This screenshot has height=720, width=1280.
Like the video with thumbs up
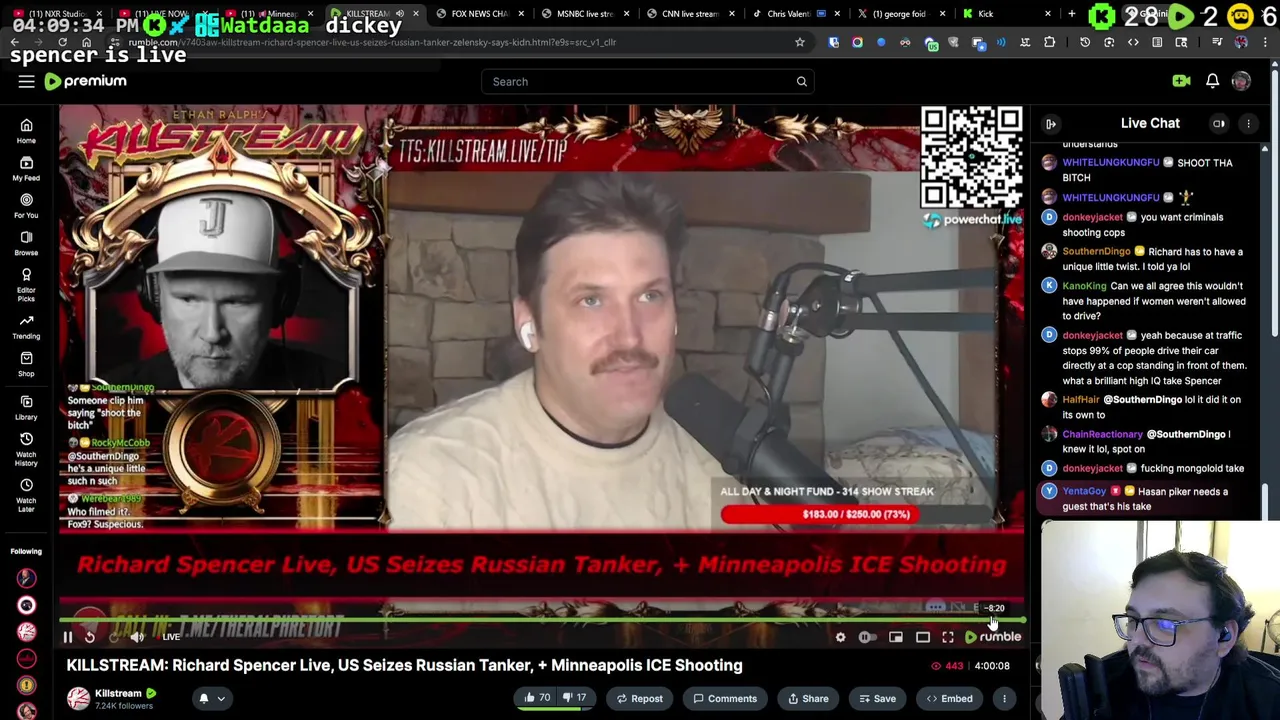538,698
